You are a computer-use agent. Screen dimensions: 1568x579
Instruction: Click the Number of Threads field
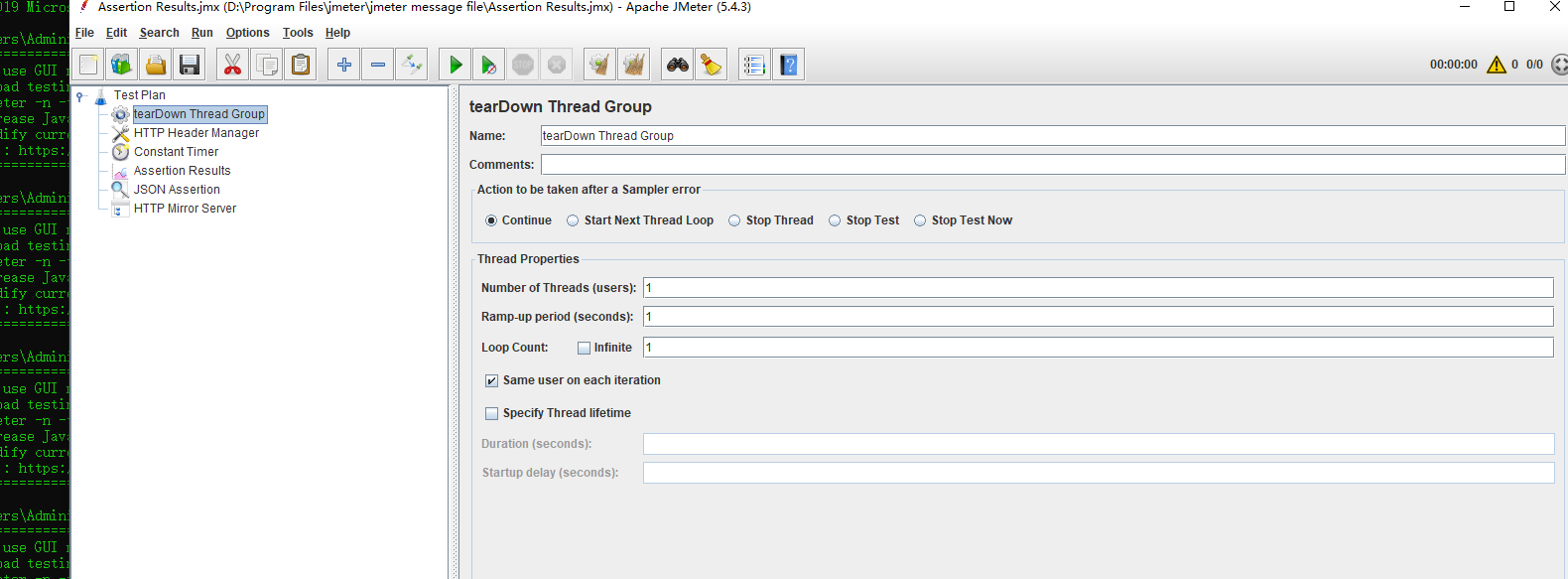pos(1098,288)
